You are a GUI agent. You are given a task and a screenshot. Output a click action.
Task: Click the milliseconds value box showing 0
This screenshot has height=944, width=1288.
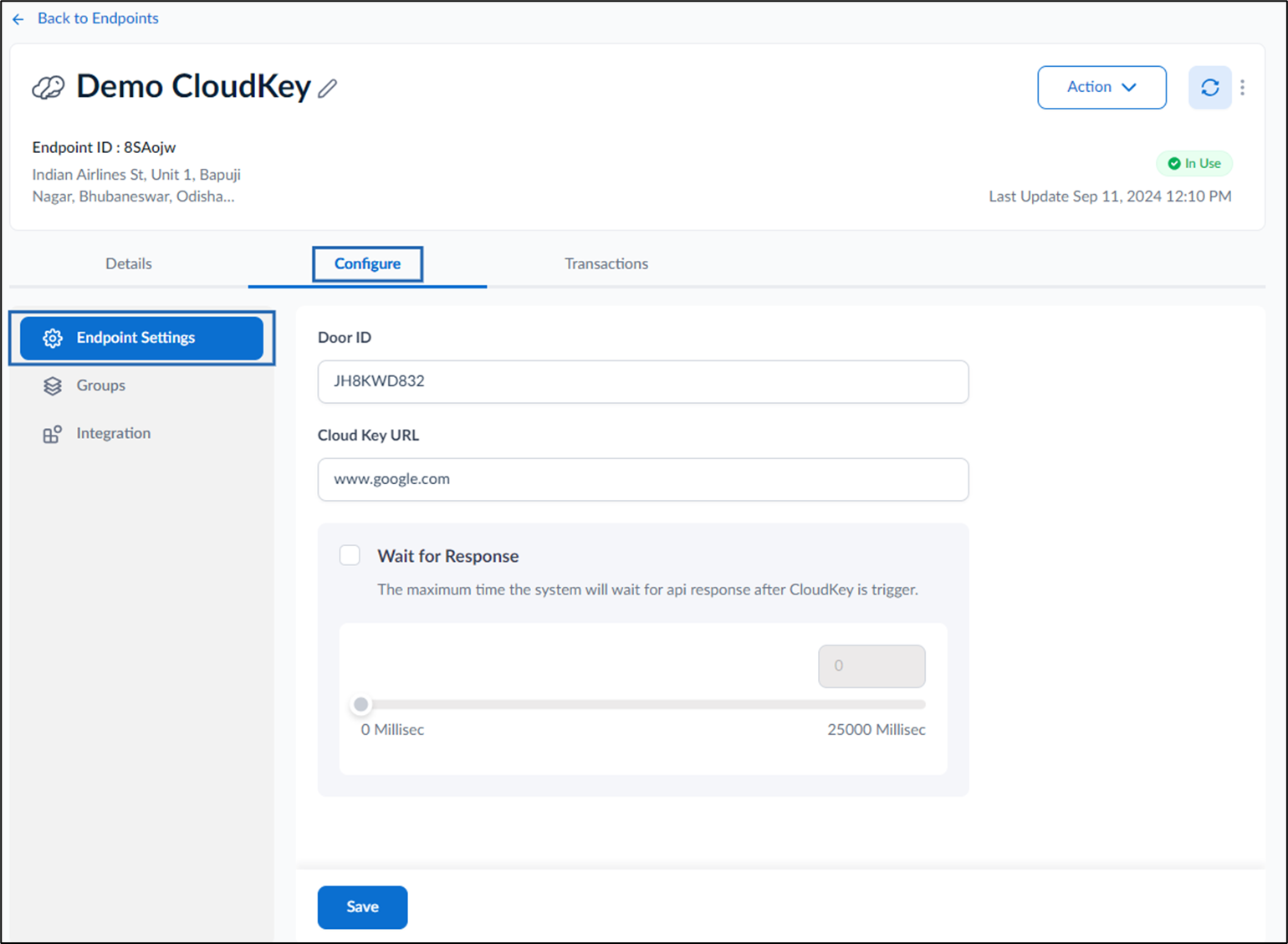(x=871, y=666)
